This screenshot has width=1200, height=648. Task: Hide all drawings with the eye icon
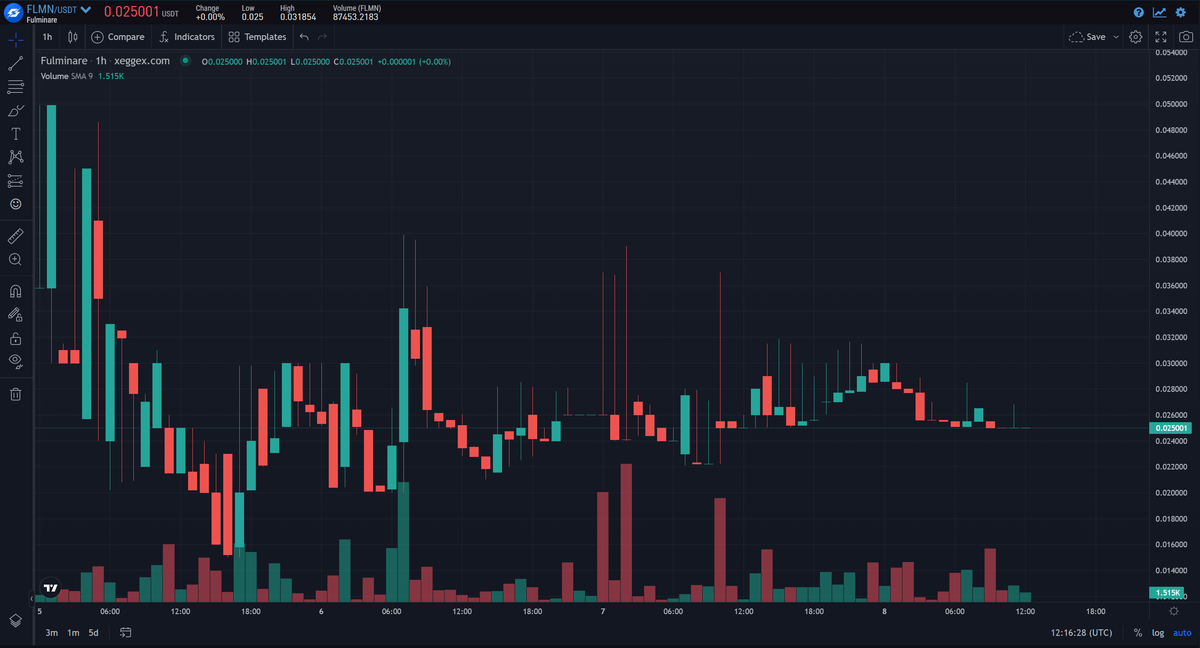[x=15, y=360]
